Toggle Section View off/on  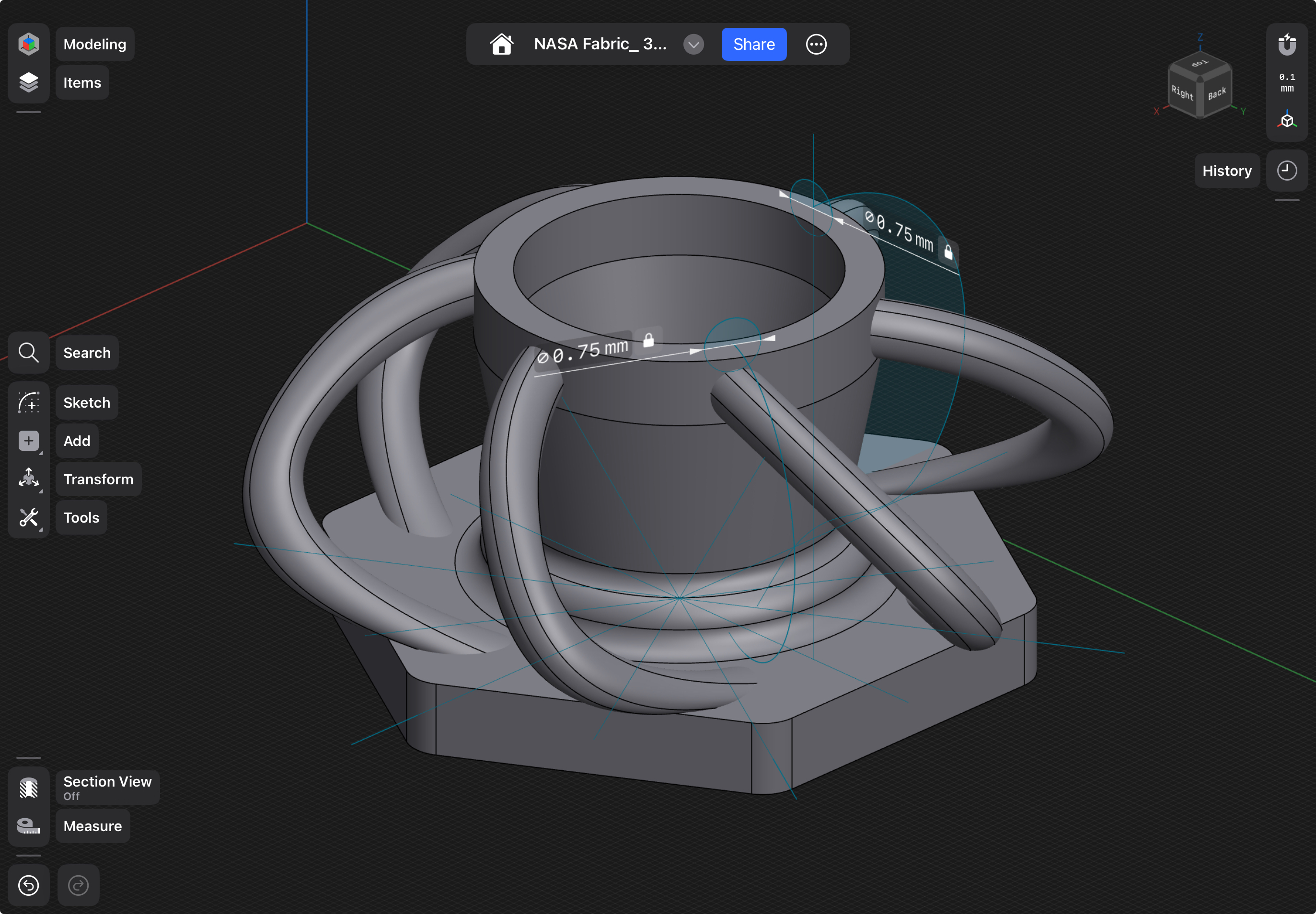[28, 788]
